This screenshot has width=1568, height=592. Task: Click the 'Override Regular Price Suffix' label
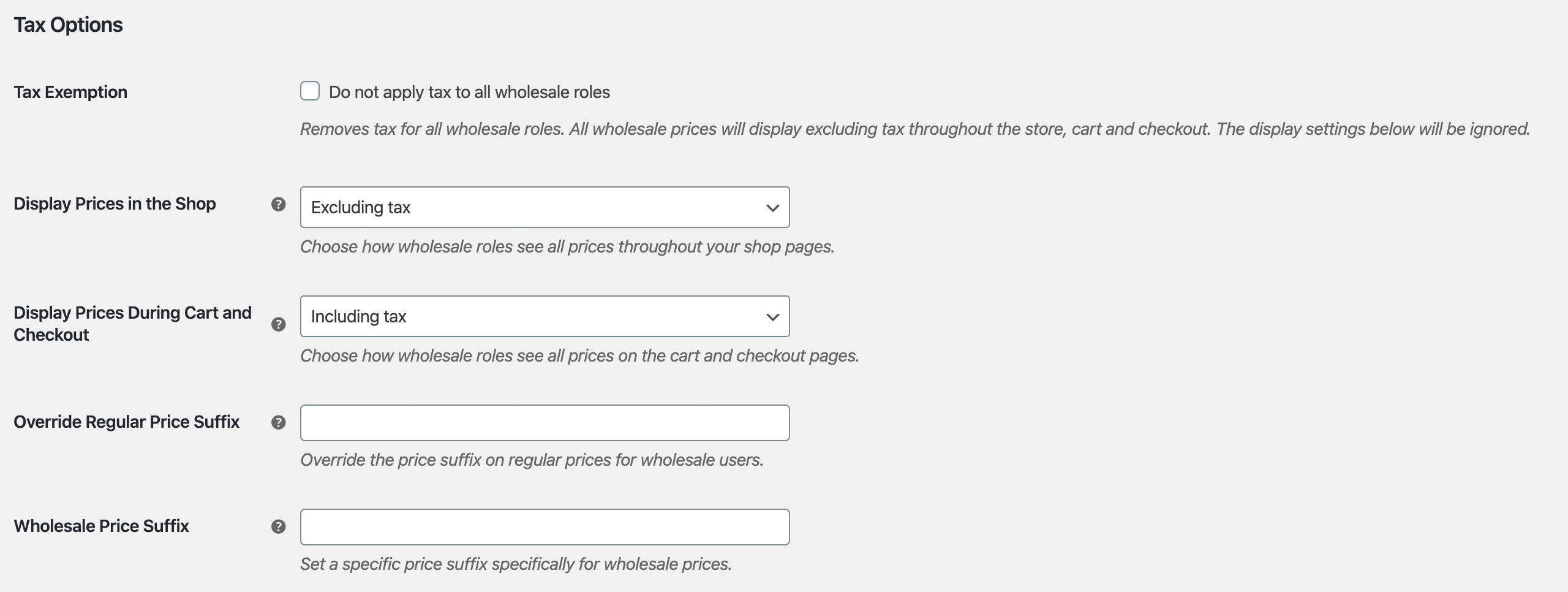coord(126,422)
